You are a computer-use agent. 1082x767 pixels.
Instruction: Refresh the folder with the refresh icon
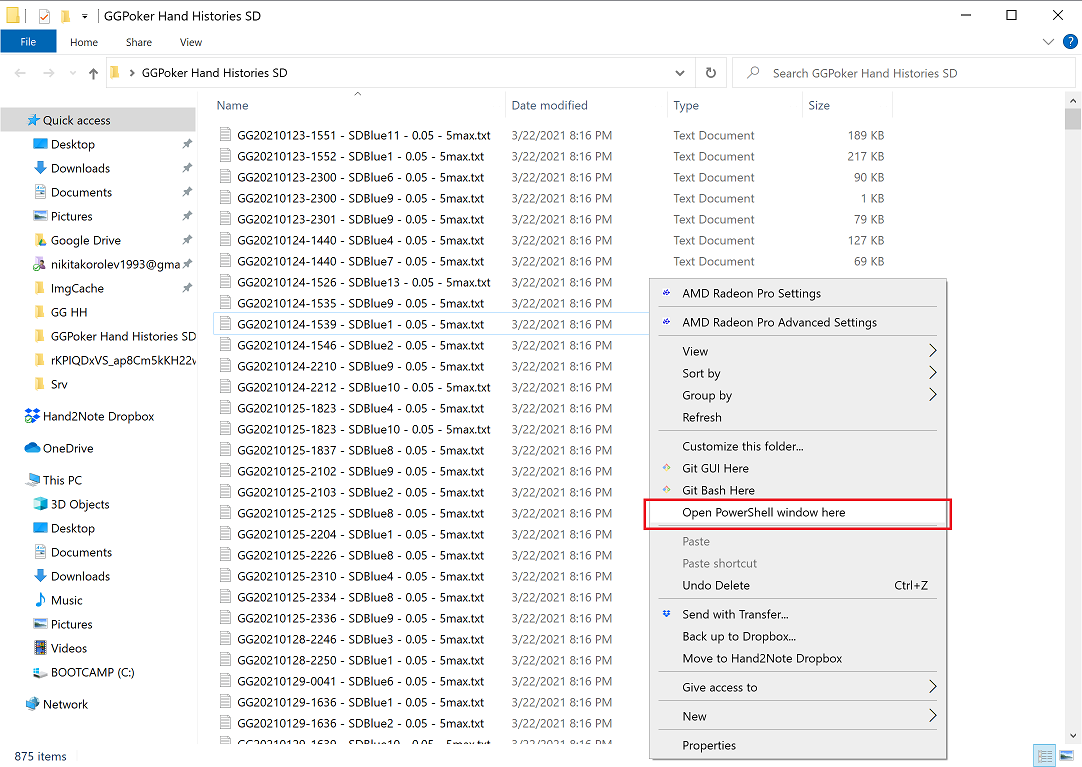[710, 72]
